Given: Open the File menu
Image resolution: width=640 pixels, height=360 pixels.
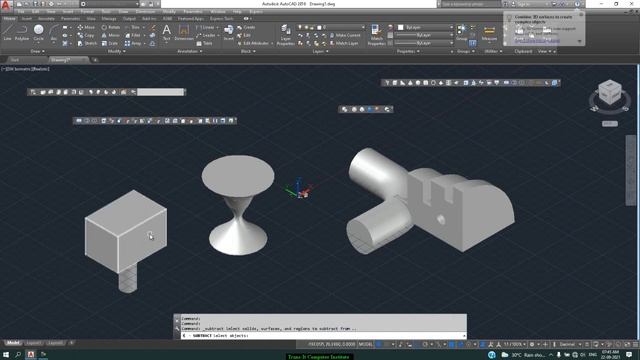Looking at the screenshot, I should [20, 12].
